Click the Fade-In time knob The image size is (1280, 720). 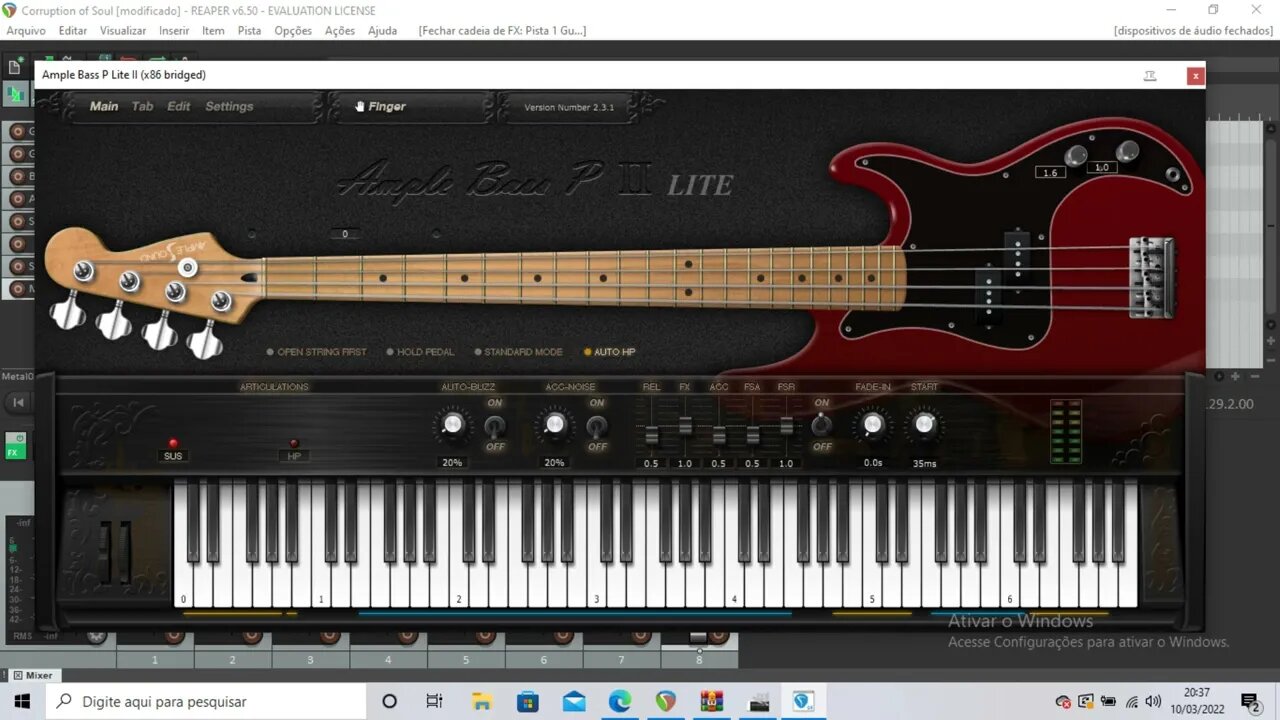(873, 425)
